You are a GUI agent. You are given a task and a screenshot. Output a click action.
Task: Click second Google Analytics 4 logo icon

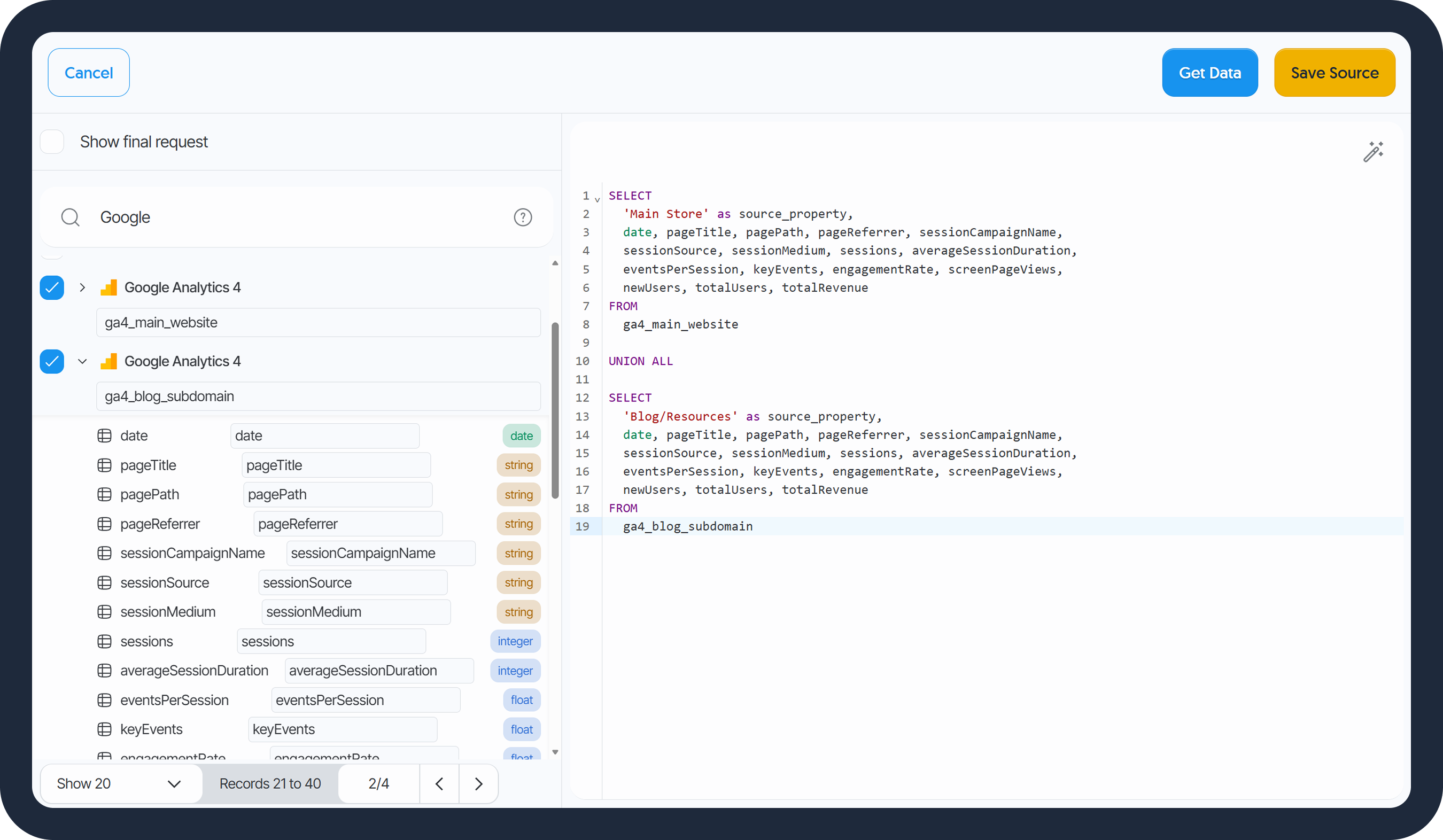click(x=108, y=361)
